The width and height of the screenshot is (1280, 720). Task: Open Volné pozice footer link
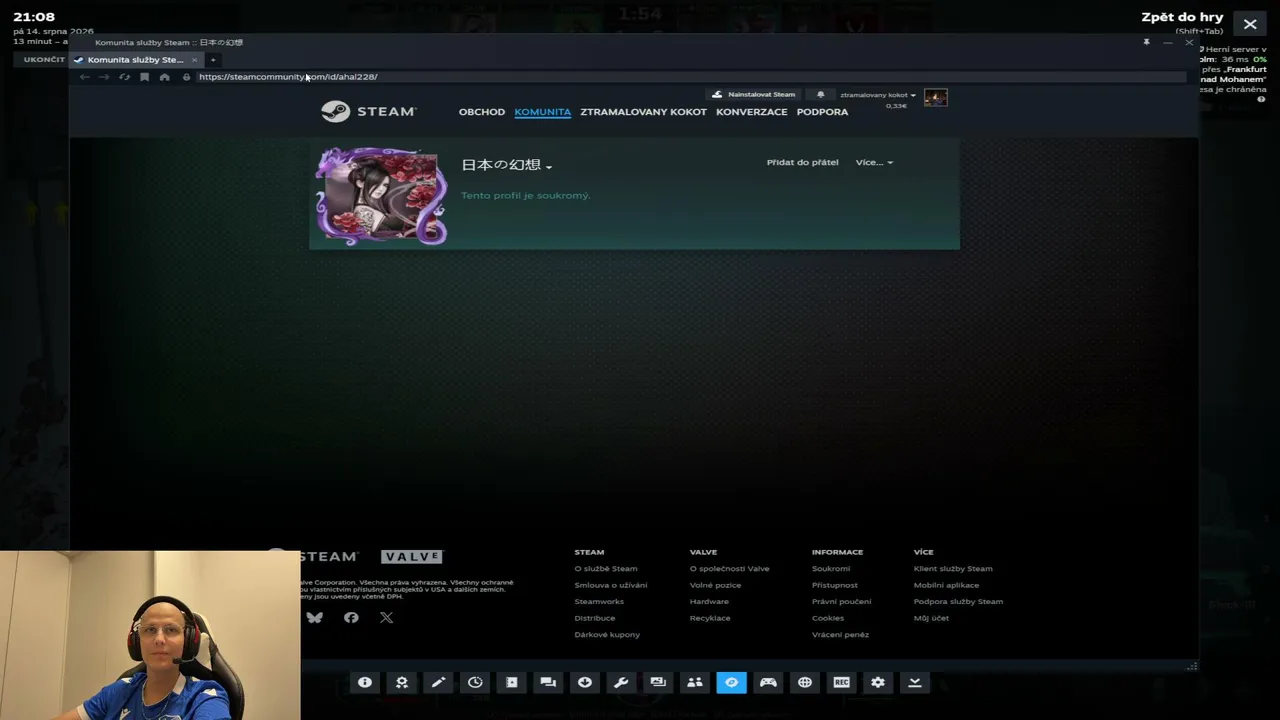tap(716, 585)
